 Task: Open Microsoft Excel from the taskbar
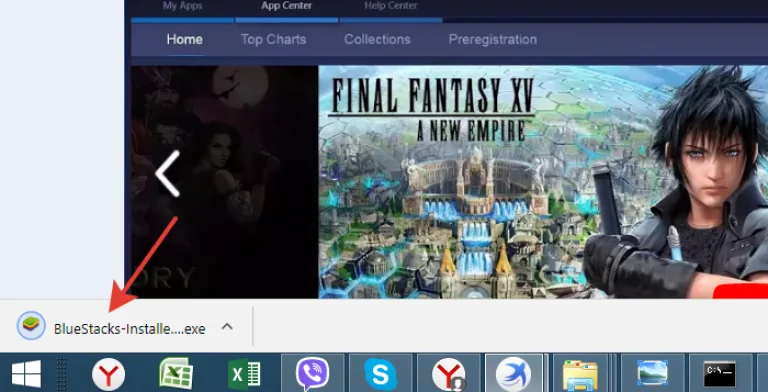click(x=244, y=374)
